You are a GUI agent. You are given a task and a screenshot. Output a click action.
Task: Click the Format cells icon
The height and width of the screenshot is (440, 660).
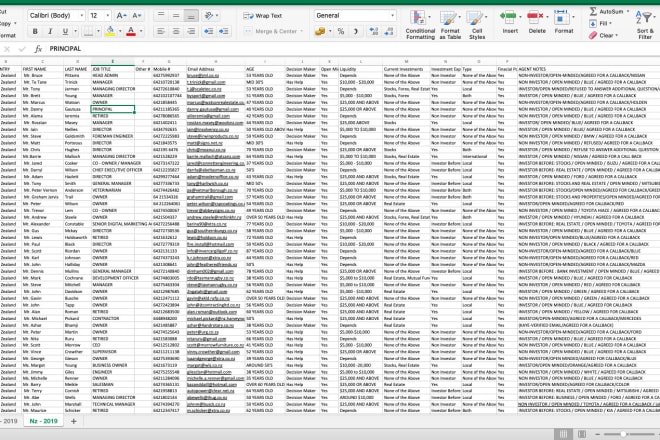point(562,17)
